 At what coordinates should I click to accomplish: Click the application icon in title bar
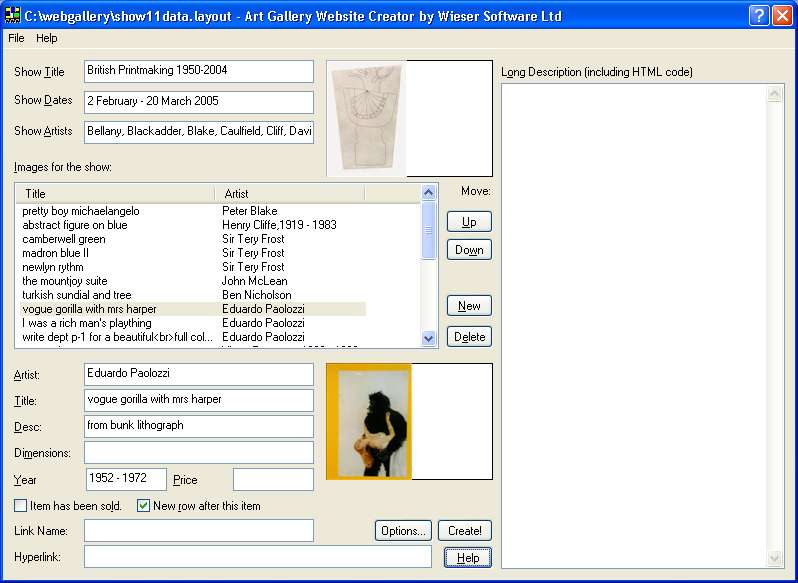point(13,16)
